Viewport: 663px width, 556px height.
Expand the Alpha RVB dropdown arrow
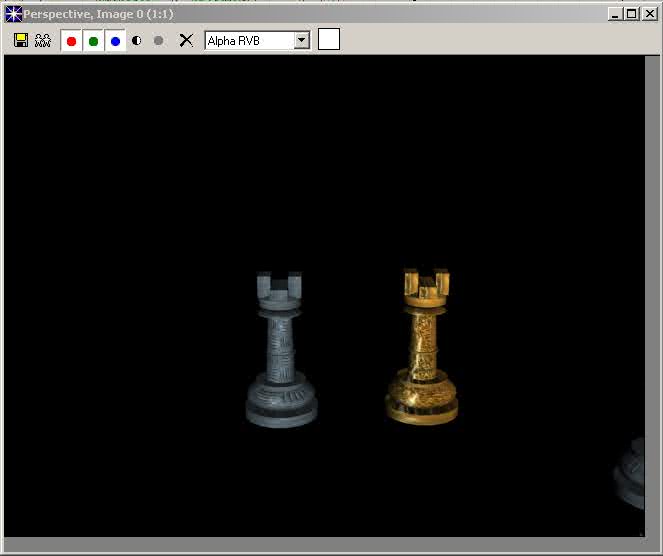tap(301, 40)
